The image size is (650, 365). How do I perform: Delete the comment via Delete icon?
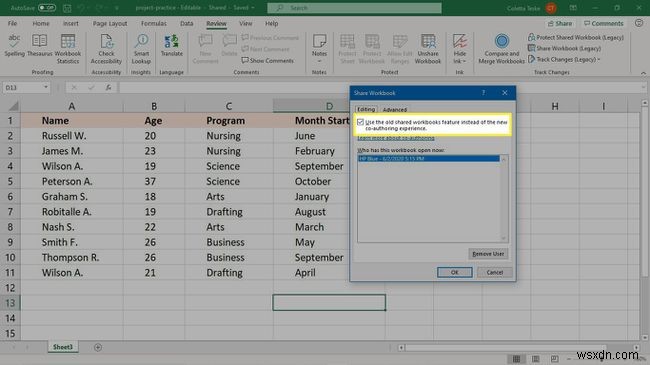point(229,46)
